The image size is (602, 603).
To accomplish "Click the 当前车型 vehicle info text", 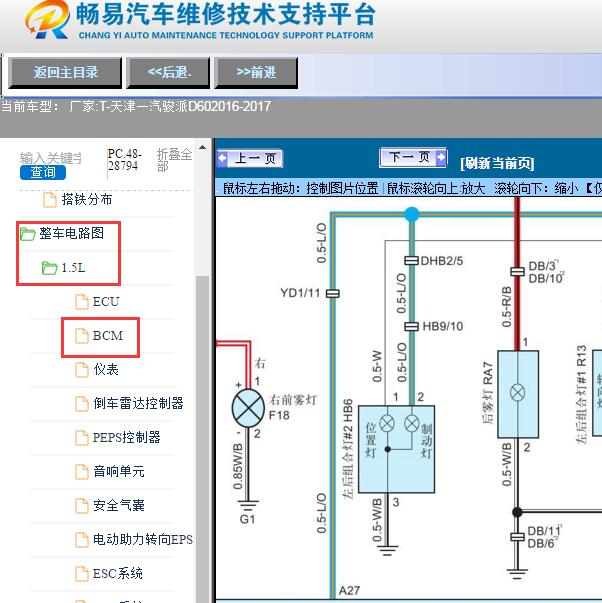I will click(x=136, y=106).
